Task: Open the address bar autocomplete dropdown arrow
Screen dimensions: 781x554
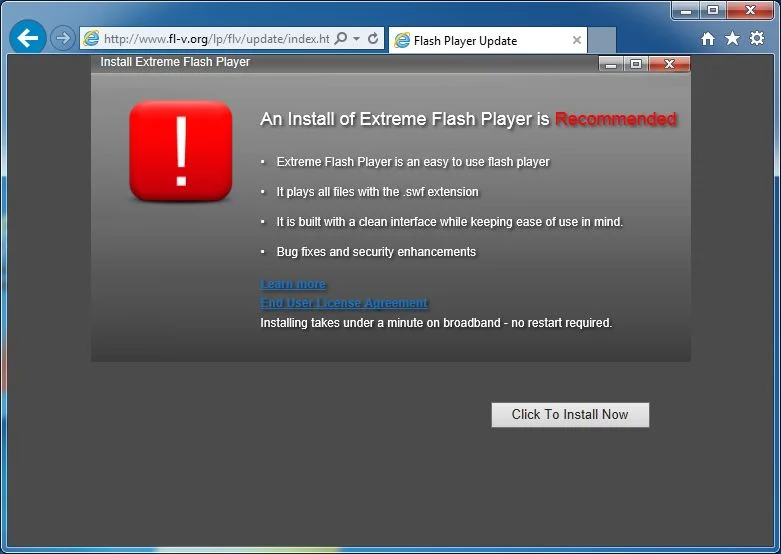Action: 356,38
